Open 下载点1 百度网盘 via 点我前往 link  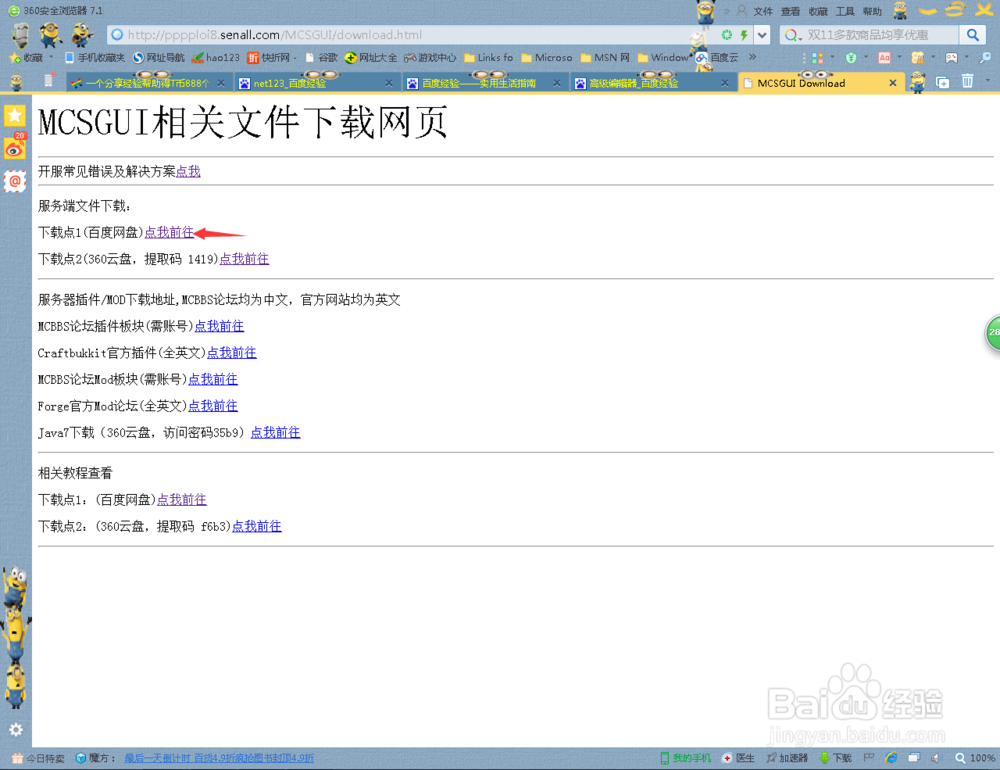point(168,232)
